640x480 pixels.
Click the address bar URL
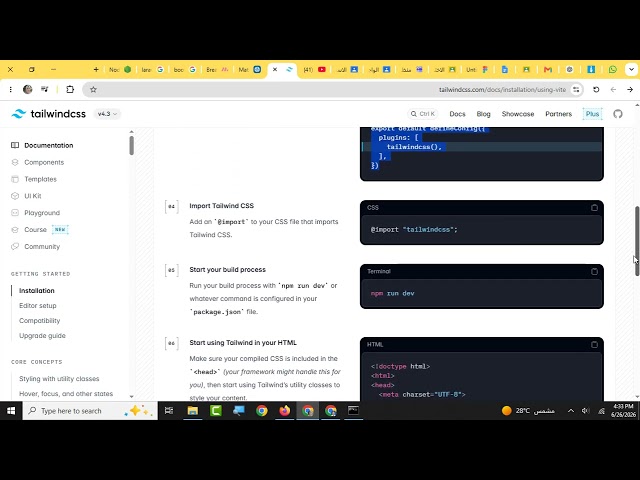(x=502, y=89)
